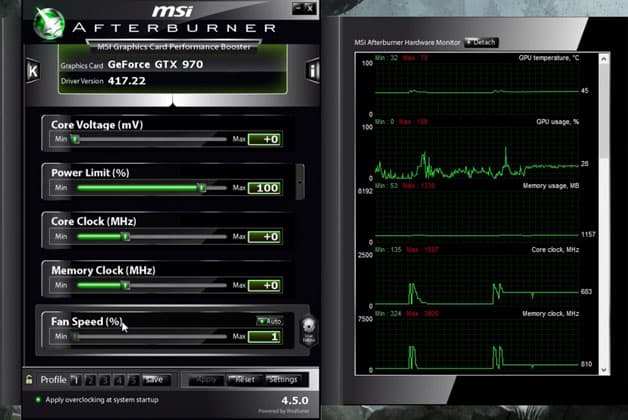Select Profile slot 2
This screenshot has width=628, height=420.
click(90, 380)
